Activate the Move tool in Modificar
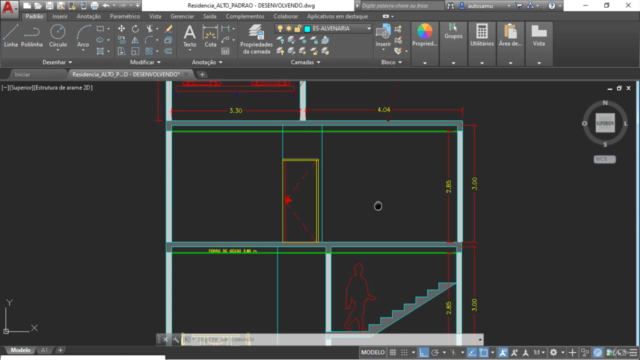The image size is (640, 360). 122,29
